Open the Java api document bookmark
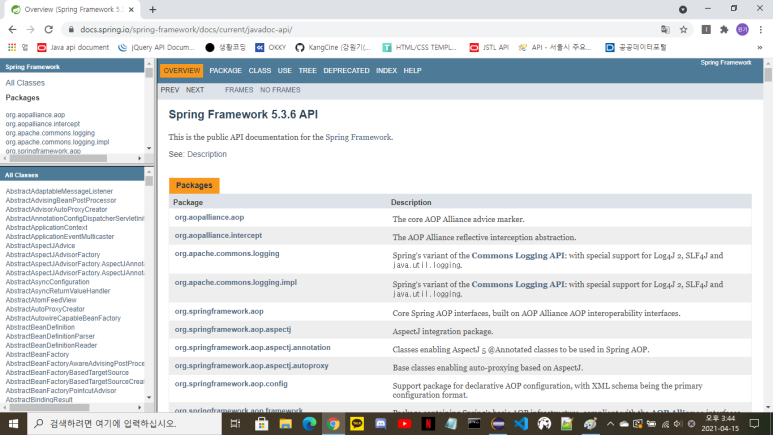The image size is (773, 435). (73, 47)
